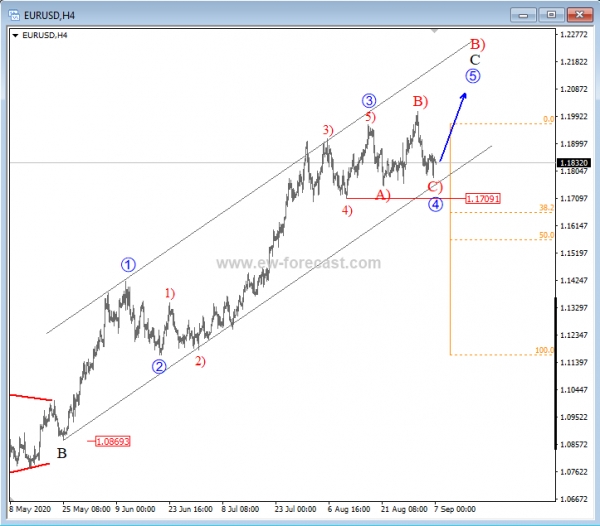Select the circled blue wave 4 label
This screenshot has height=526, width=600.
[435, 204]
